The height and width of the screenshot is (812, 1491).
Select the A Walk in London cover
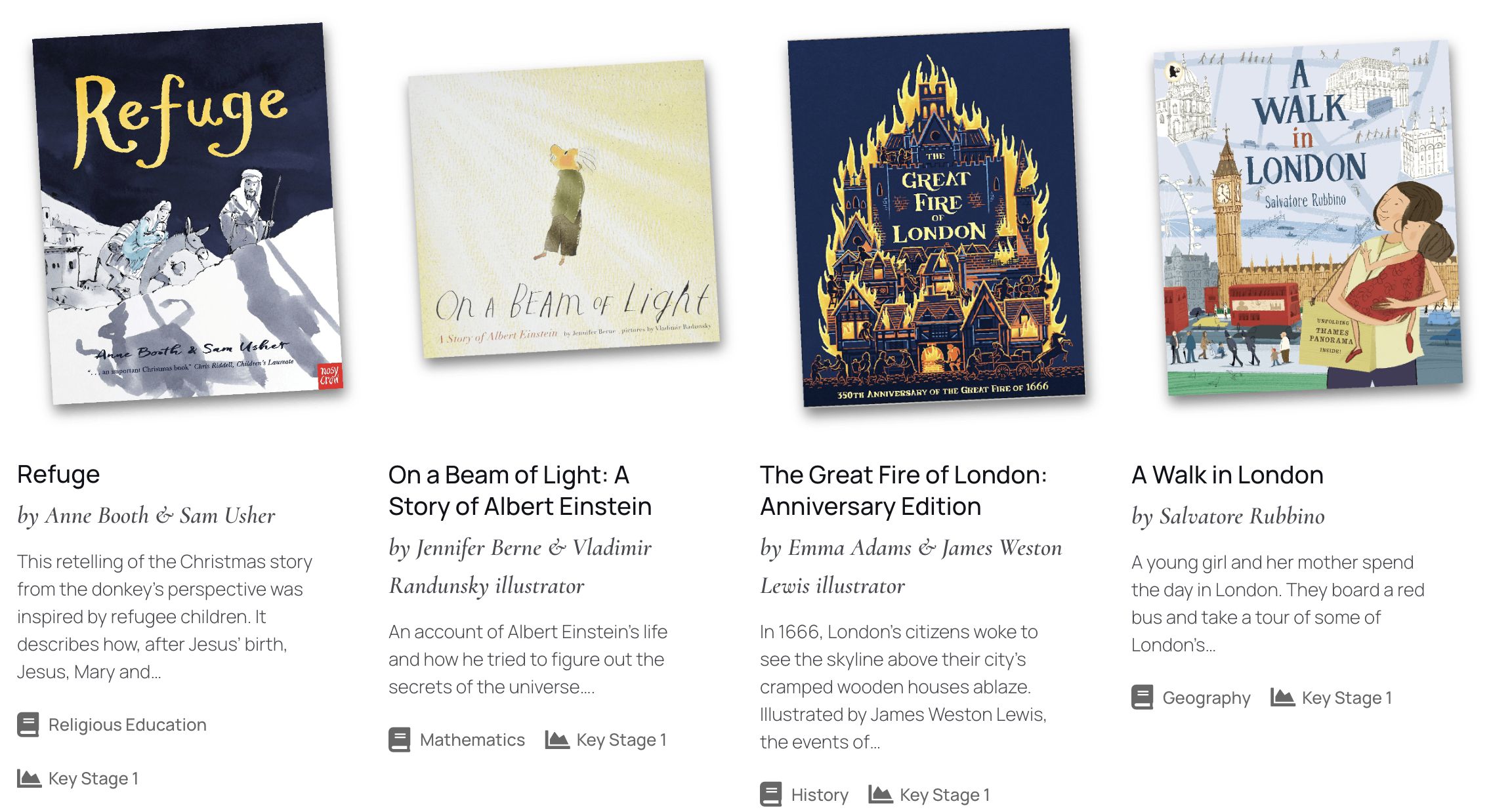pos(1309,218)
